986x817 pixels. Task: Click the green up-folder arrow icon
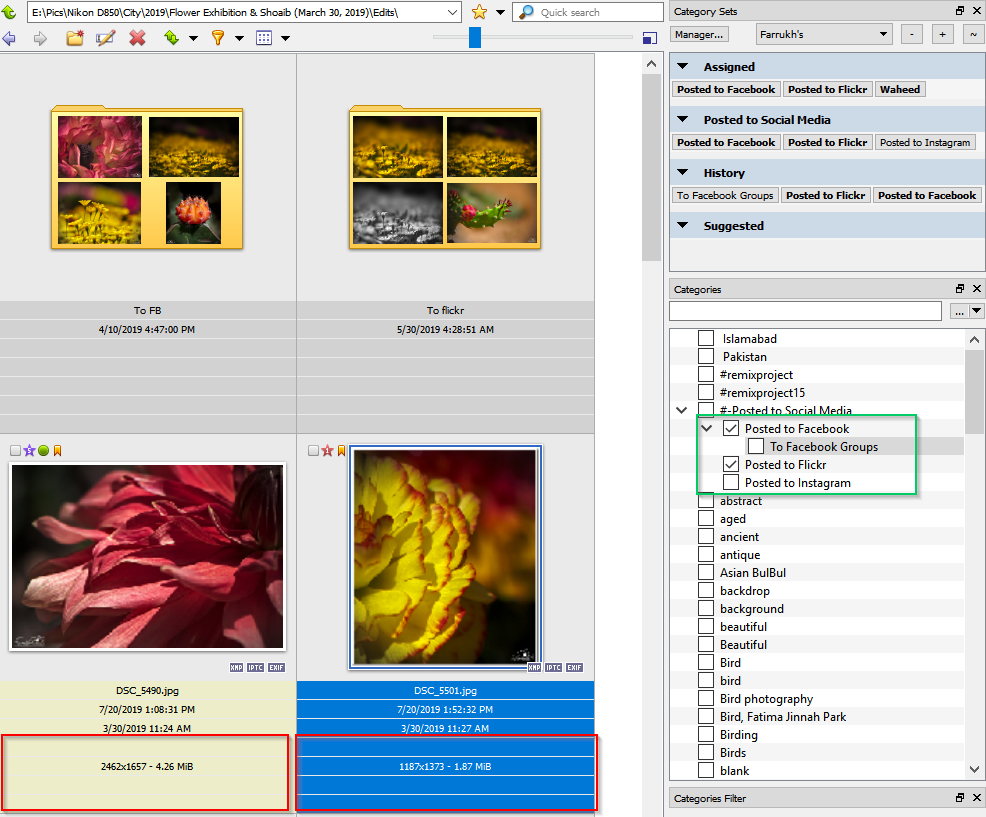click(9, 12)
